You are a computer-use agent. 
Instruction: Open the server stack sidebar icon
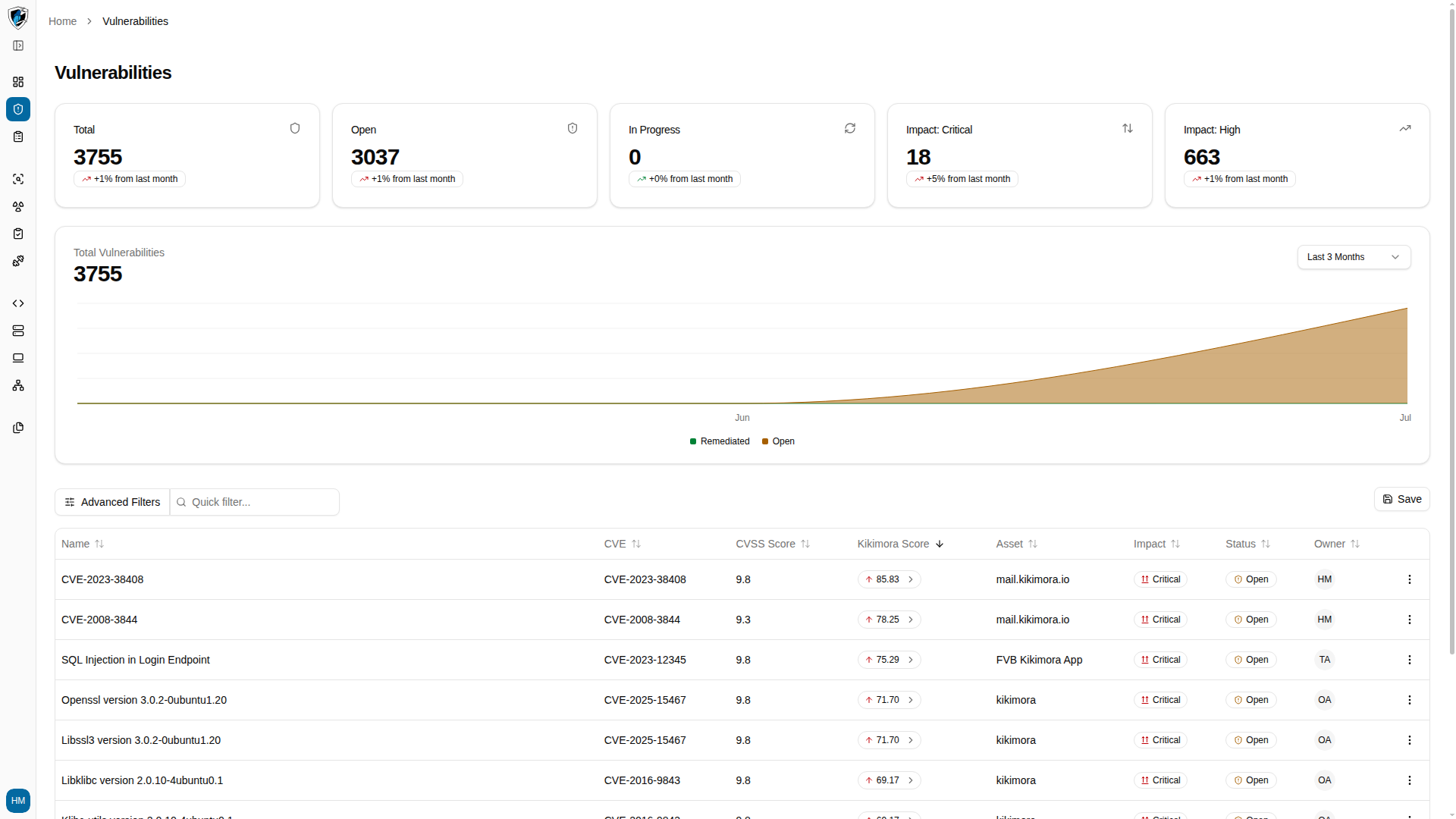point(18,331)
